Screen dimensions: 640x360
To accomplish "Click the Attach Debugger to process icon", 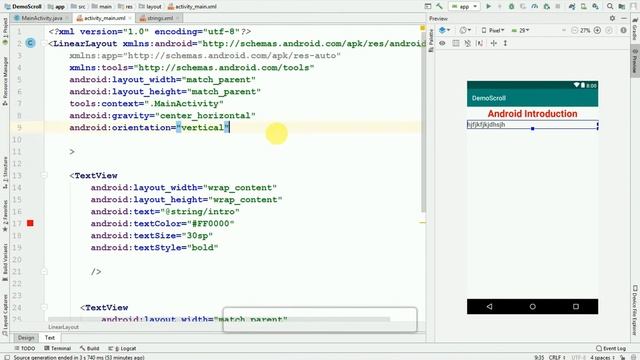I will point(547,7).
